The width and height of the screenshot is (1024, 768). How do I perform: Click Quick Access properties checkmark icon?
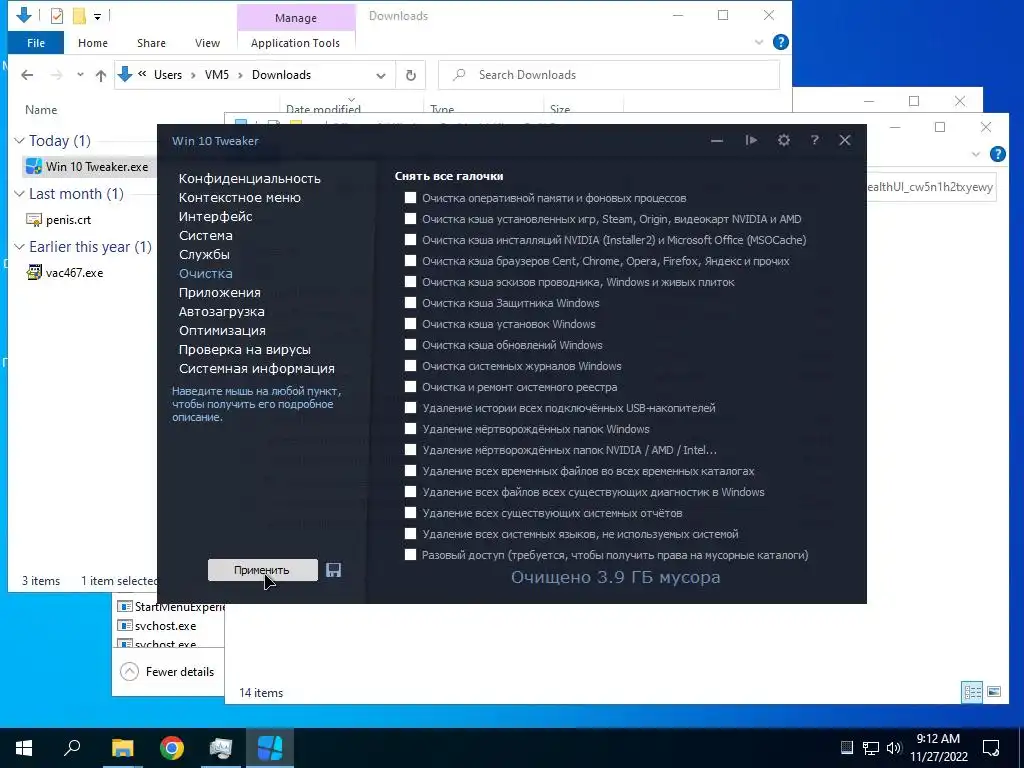pyautogui.click(x=57, y=16)
